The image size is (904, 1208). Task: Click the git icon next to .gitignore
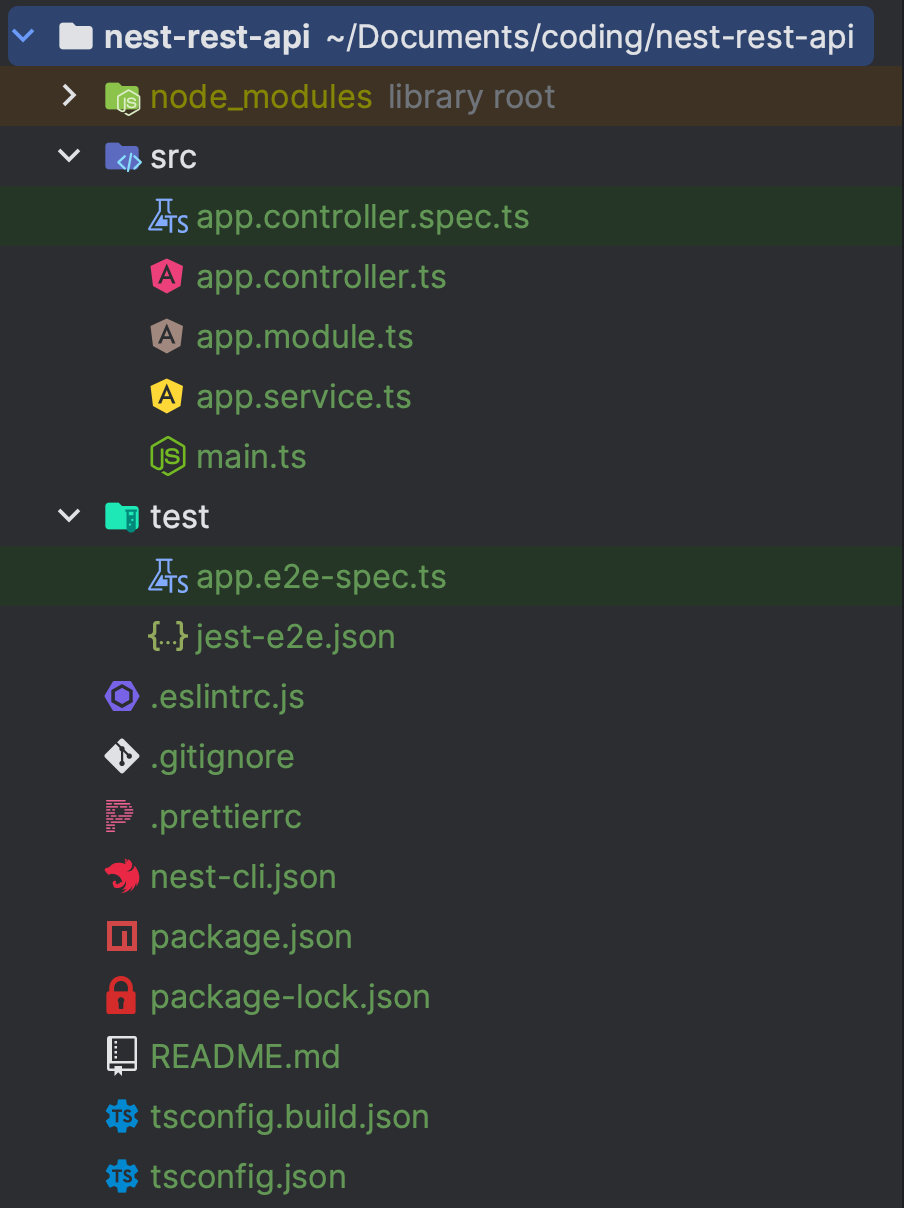click(x=122, y=756)
